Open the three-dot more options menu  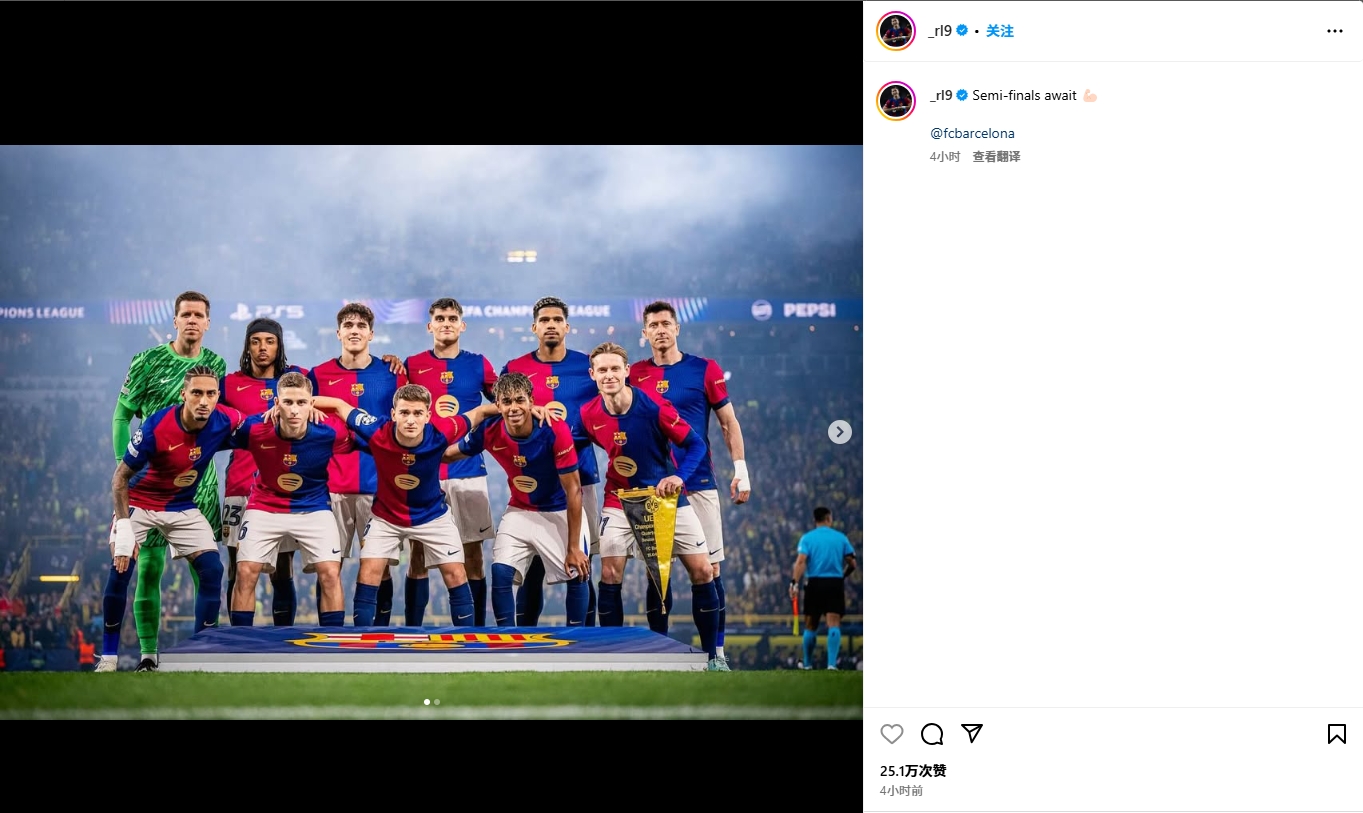pyautogui.click(x=1335, y=31)
